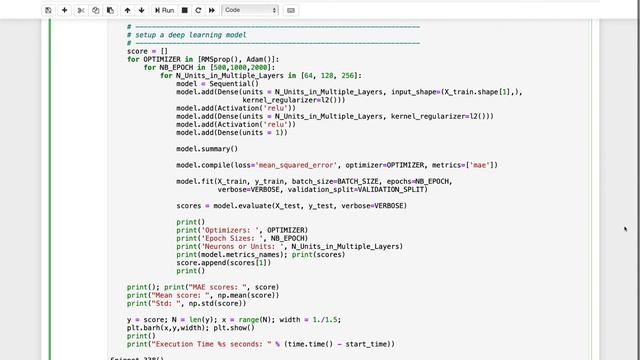Click the print 'Optimizers: ' line

pos(242,230)
